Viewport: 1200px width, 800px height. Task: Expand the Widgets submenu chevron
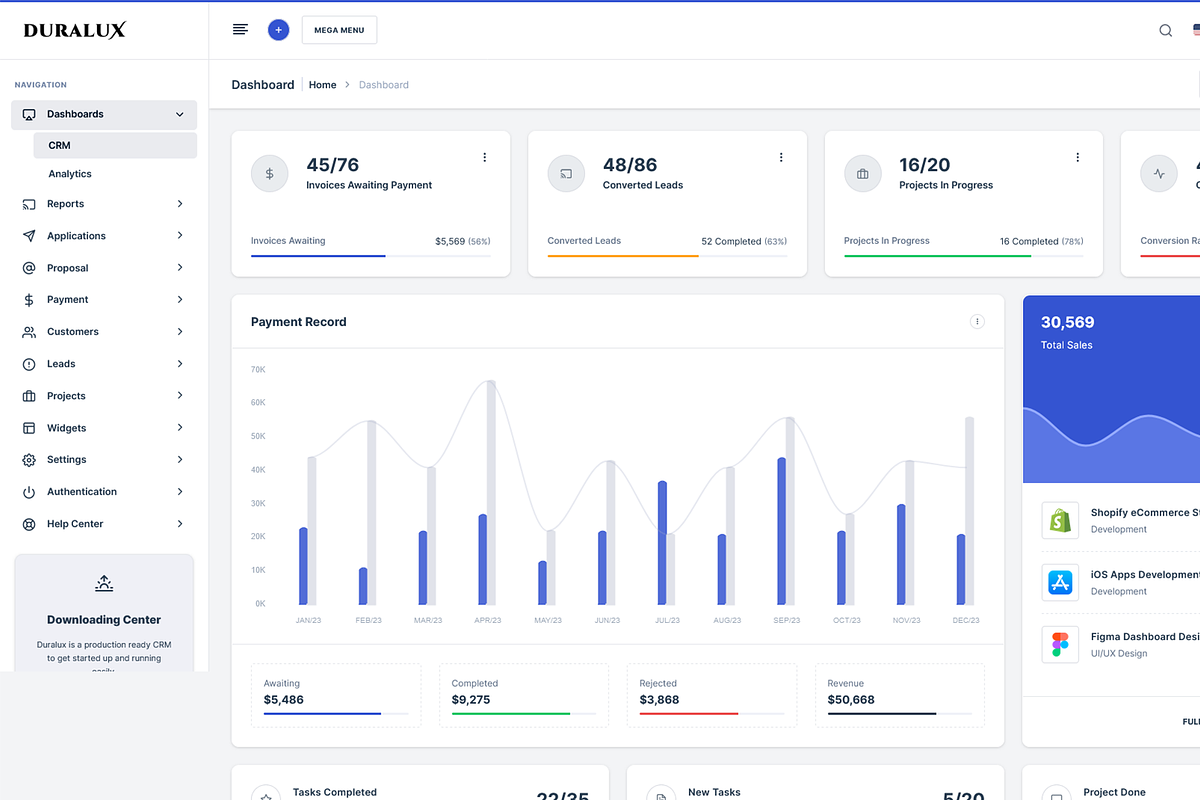pyautogui.click(x=180, y=428)
